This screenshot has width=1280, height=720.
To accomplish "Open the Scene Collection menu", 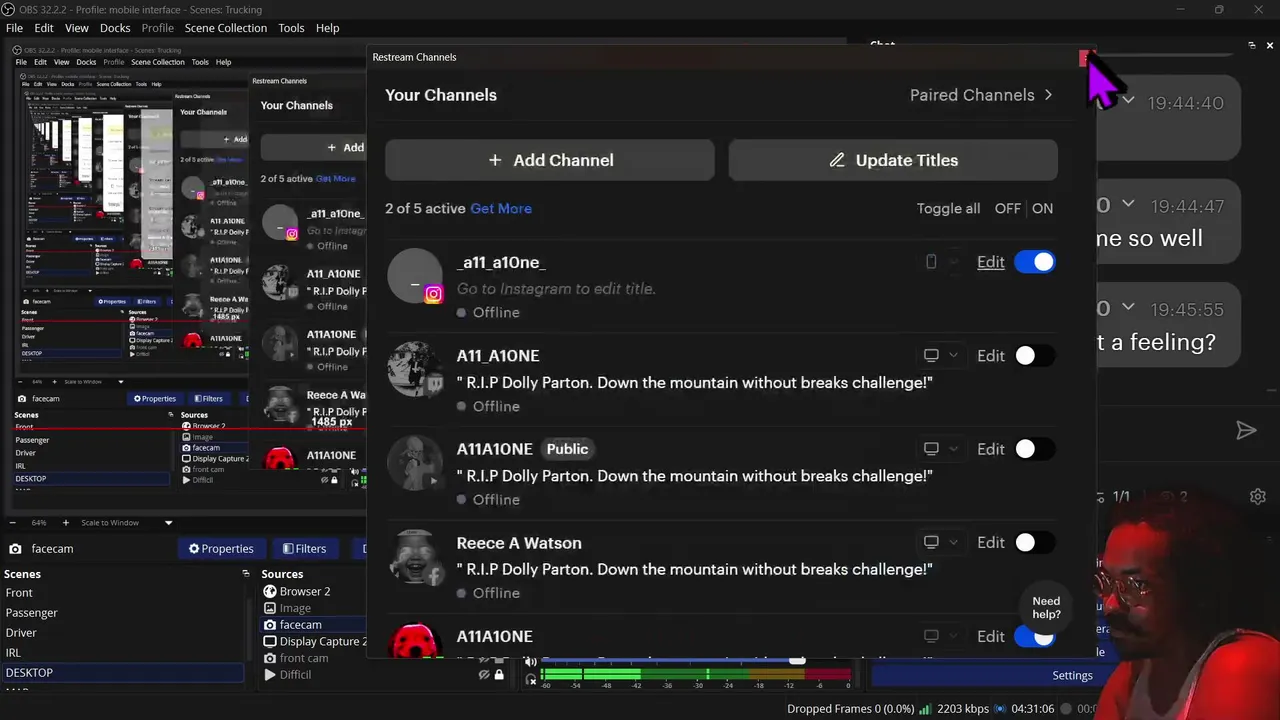I will (226, 28).
